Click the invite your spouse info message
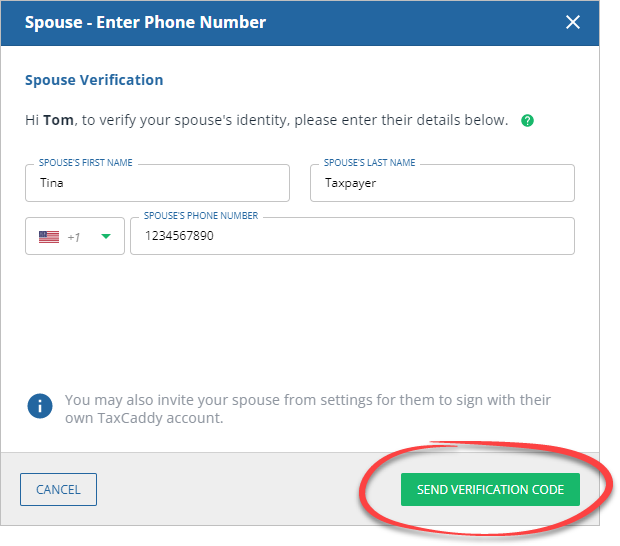The image size is (620, 546). point(307,408)
